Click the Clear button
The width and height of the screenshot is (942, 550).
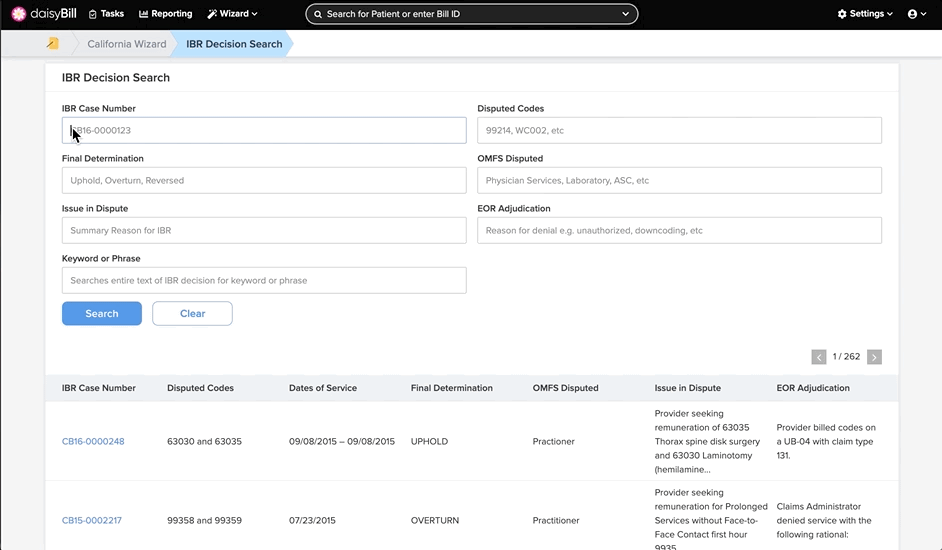[x=192, y=313]
